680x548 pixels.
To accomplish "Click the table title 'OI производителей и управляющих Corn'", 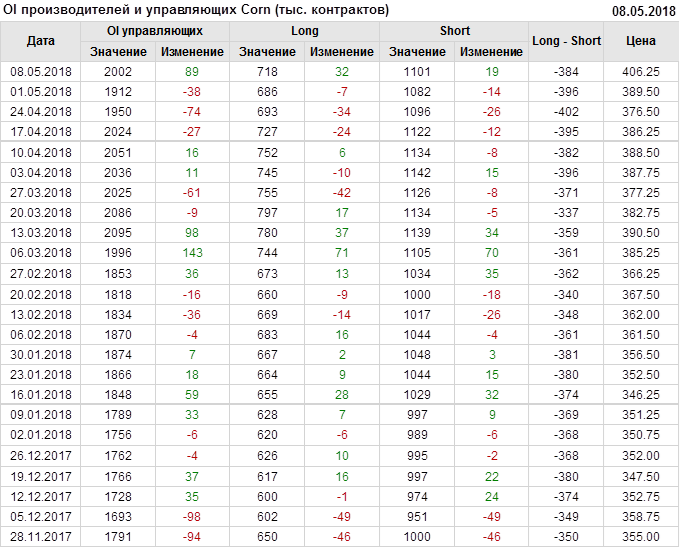I will point(197,10).
